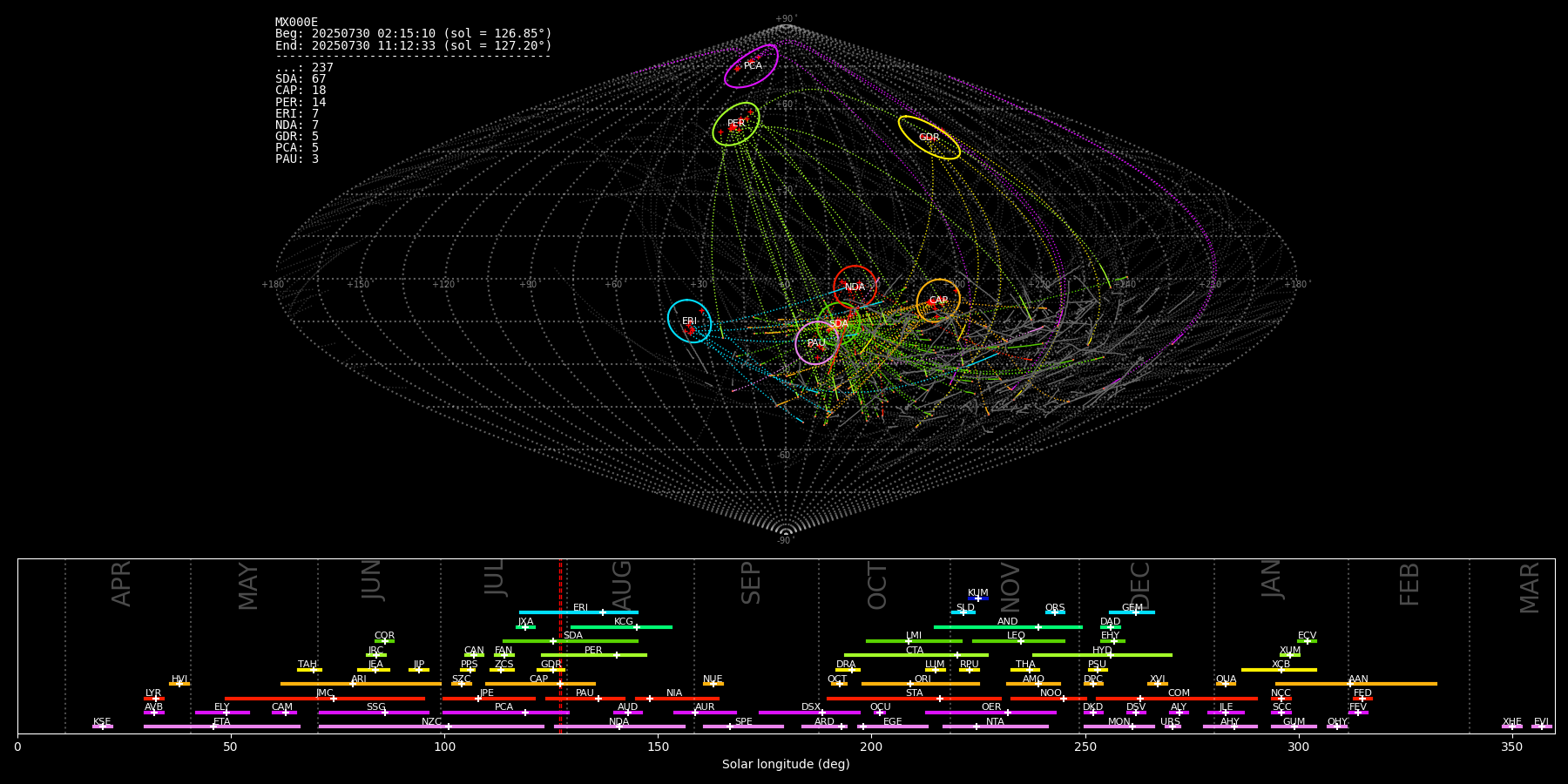Image resolution: width=1568 pixels, height=784 pixels.
Task: Click the PCA radiant ellipse on sky map
Action: 751,66
